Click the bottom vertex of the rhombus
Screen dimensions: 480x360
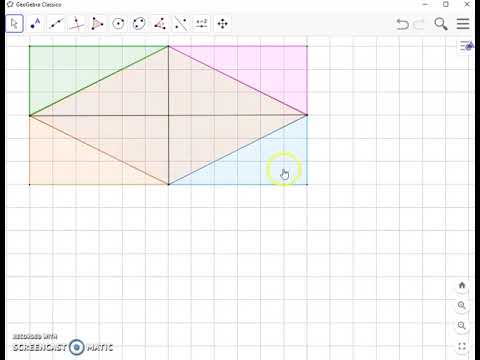click(169, 184)
